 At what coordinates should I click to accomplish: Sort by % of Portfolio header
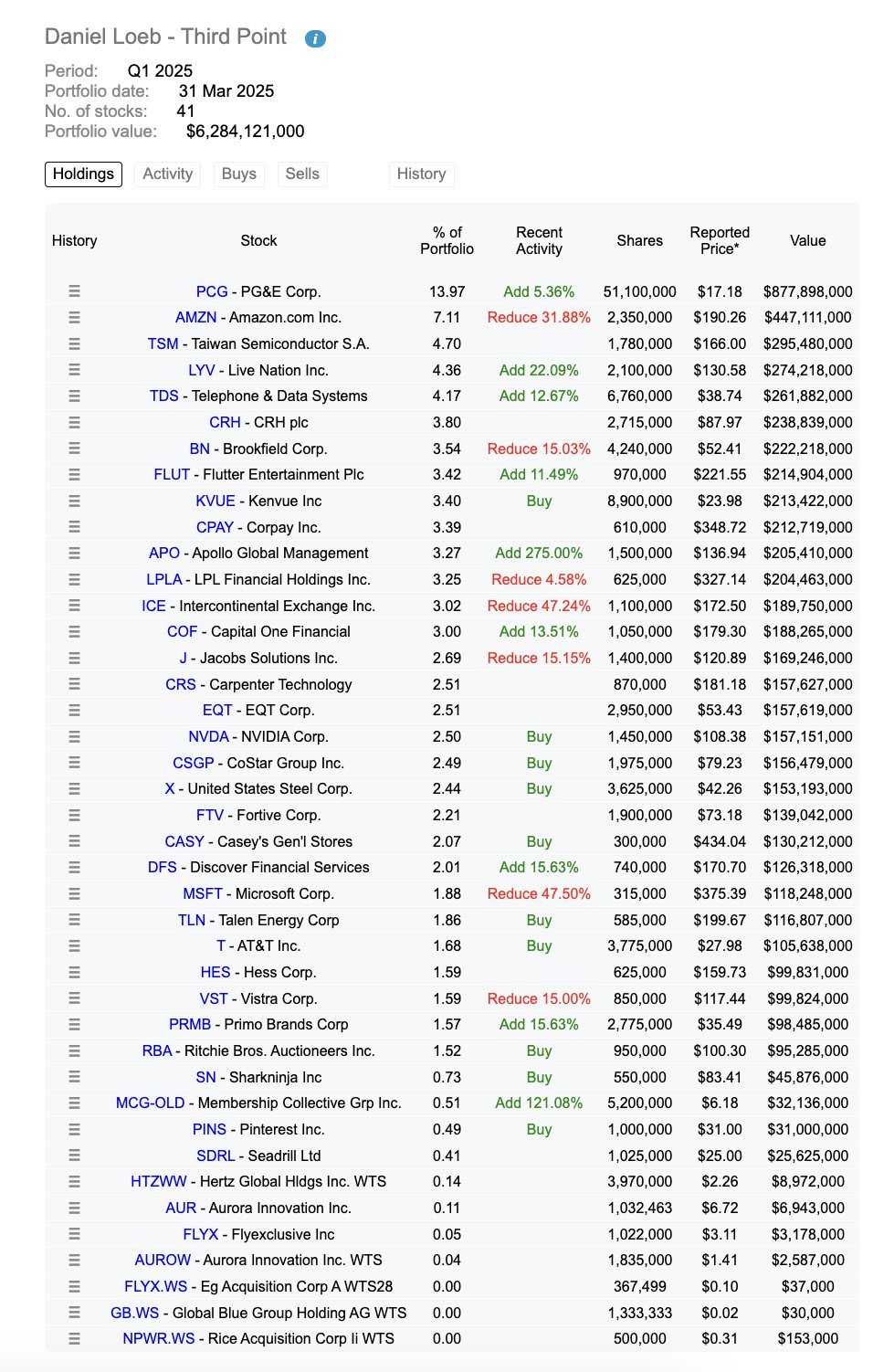[x=447, y=240]
